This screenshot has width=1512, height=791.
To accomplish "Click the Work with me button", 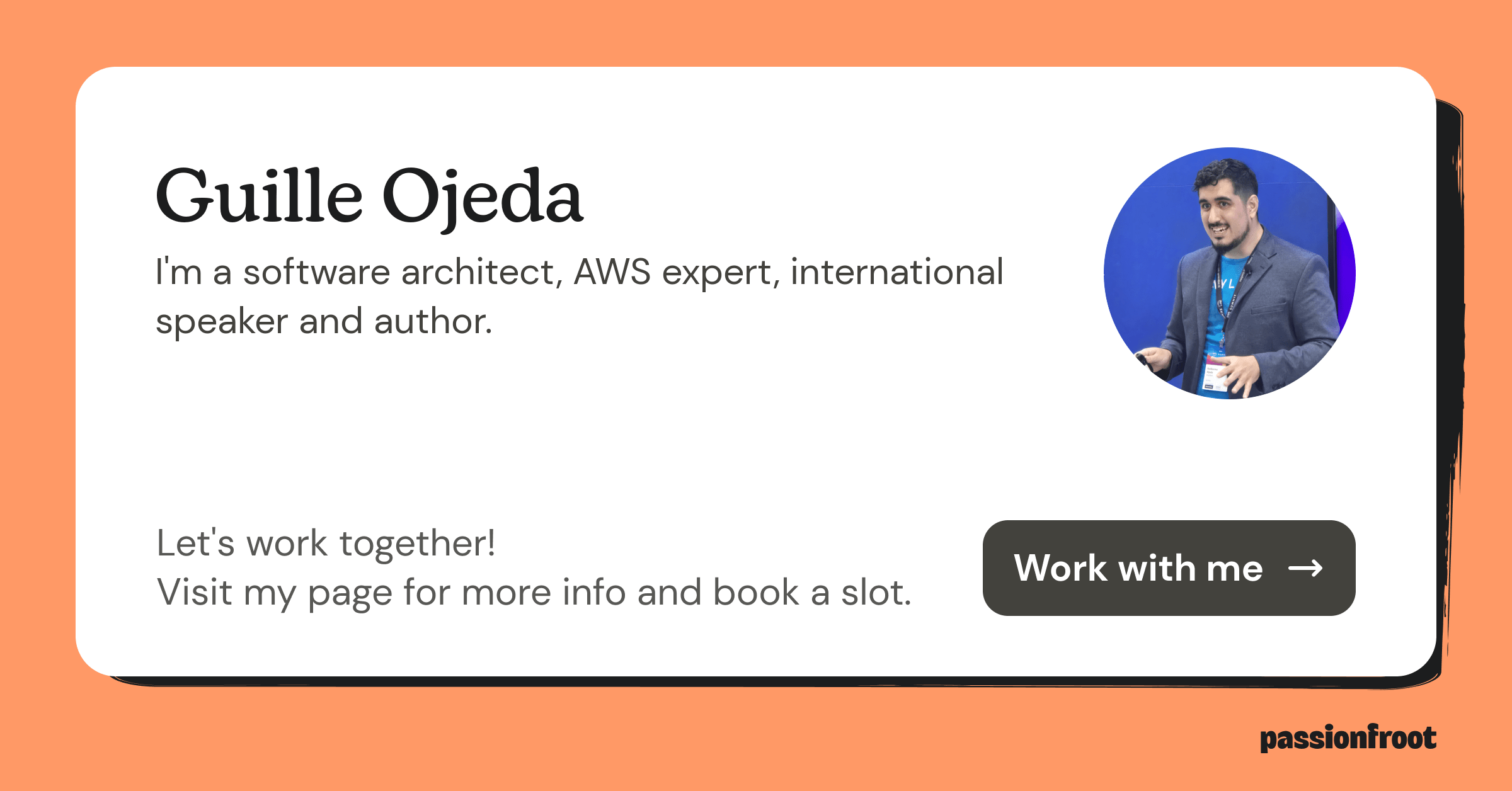I will [x=1168, y=568].
